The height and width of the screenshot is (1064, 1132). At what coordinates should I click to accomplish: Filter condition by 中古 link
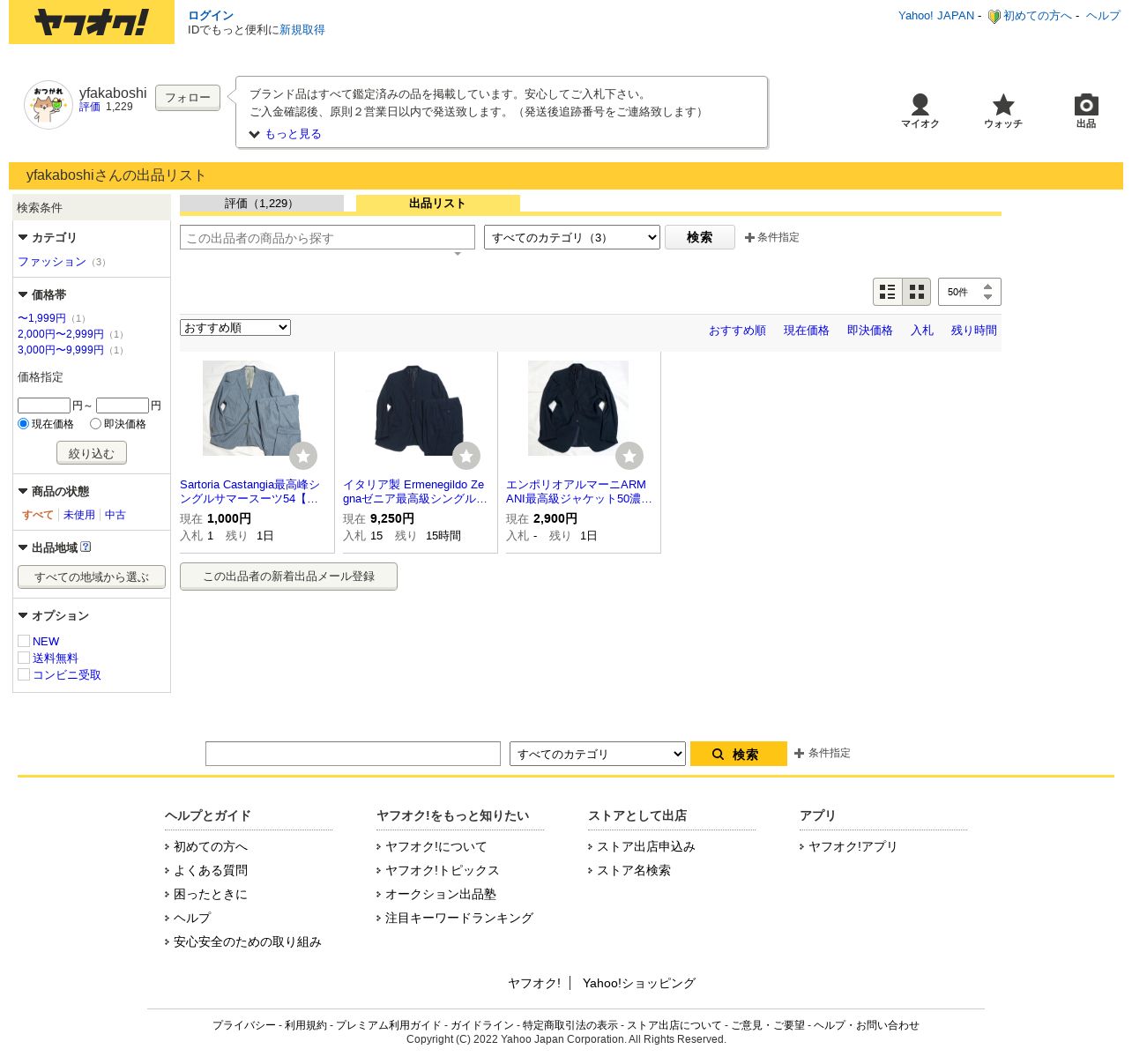pos(115,515)
